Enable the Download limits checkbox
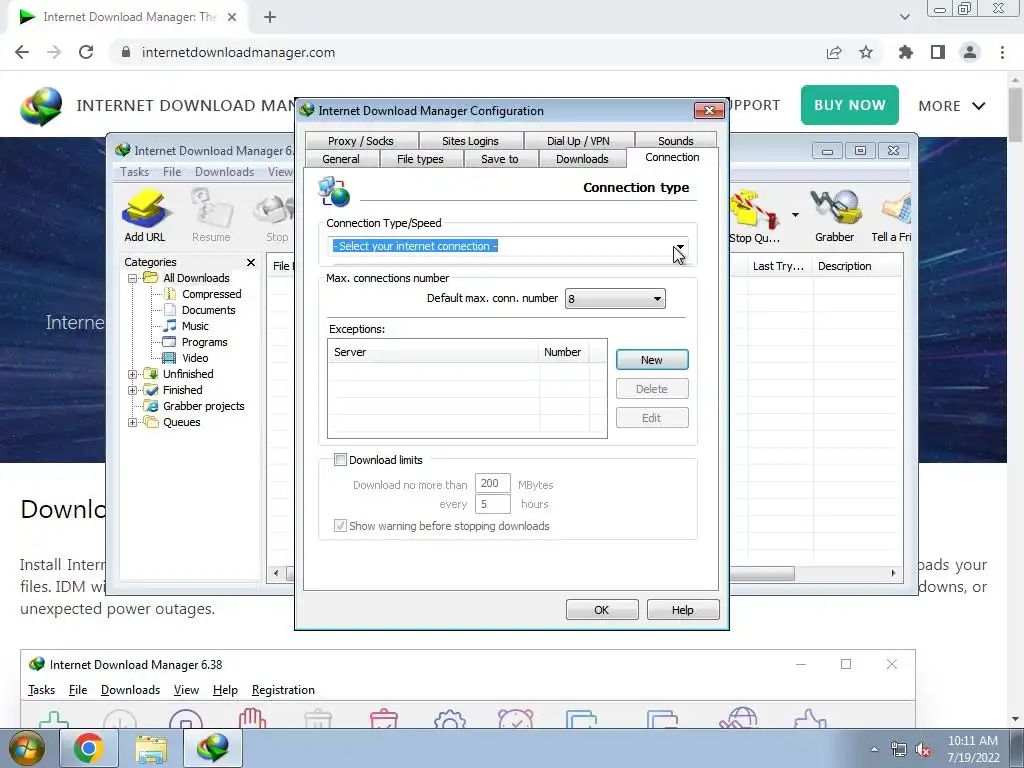This screenshot has width=1024, height=768. coord(340,460)
